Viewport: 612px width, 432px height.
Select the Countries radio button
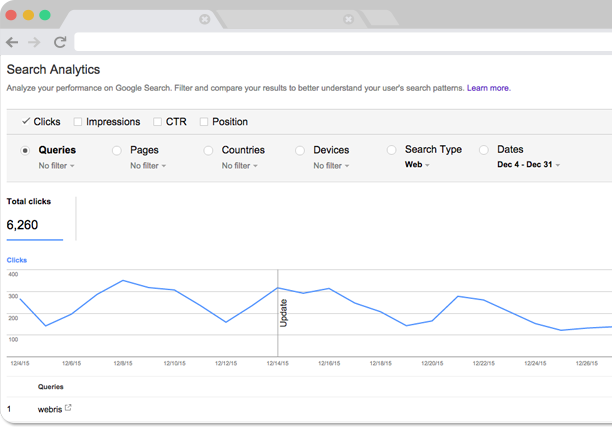coord(208,150)
